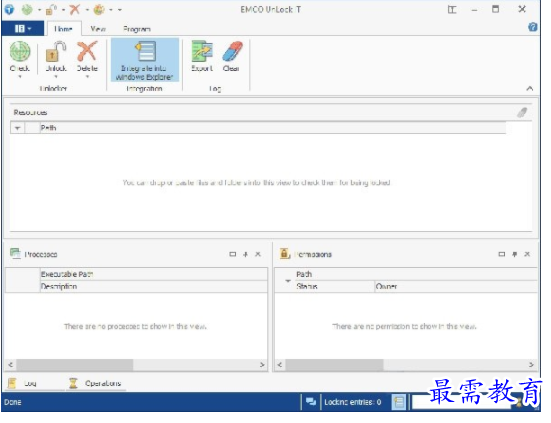Click status bar chat messages icon
This screenshot has width=551, height=423.
pyautogui.click(x=311, y=402)
